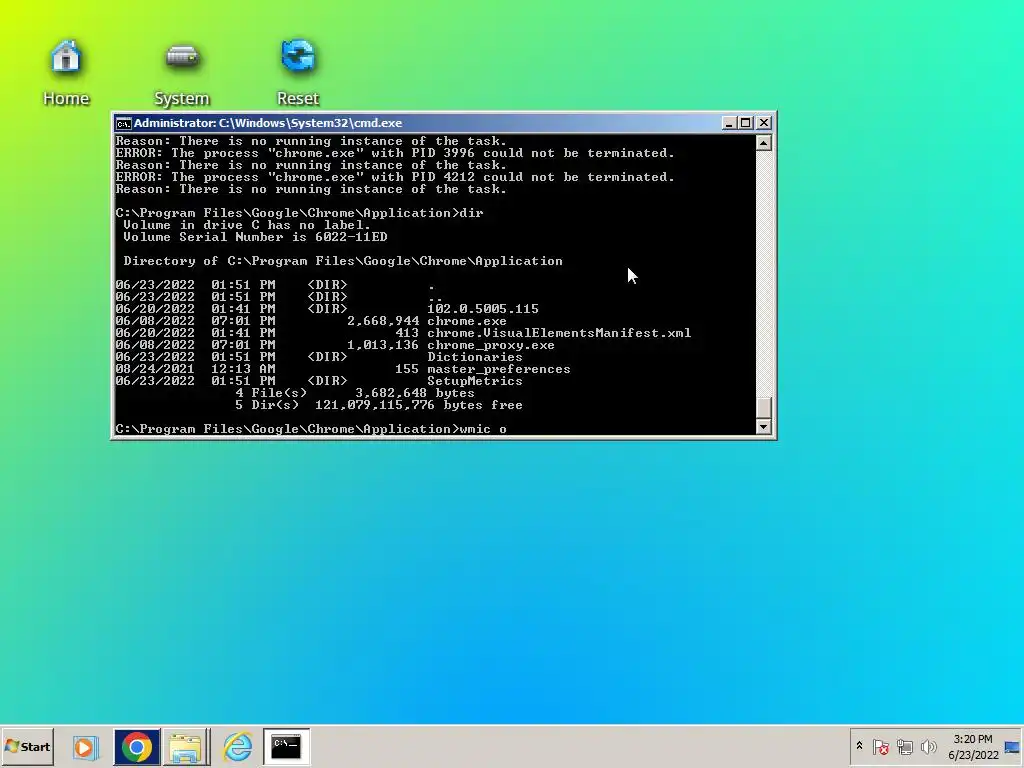Click the console scrollbar up arrow

(763, 143)
